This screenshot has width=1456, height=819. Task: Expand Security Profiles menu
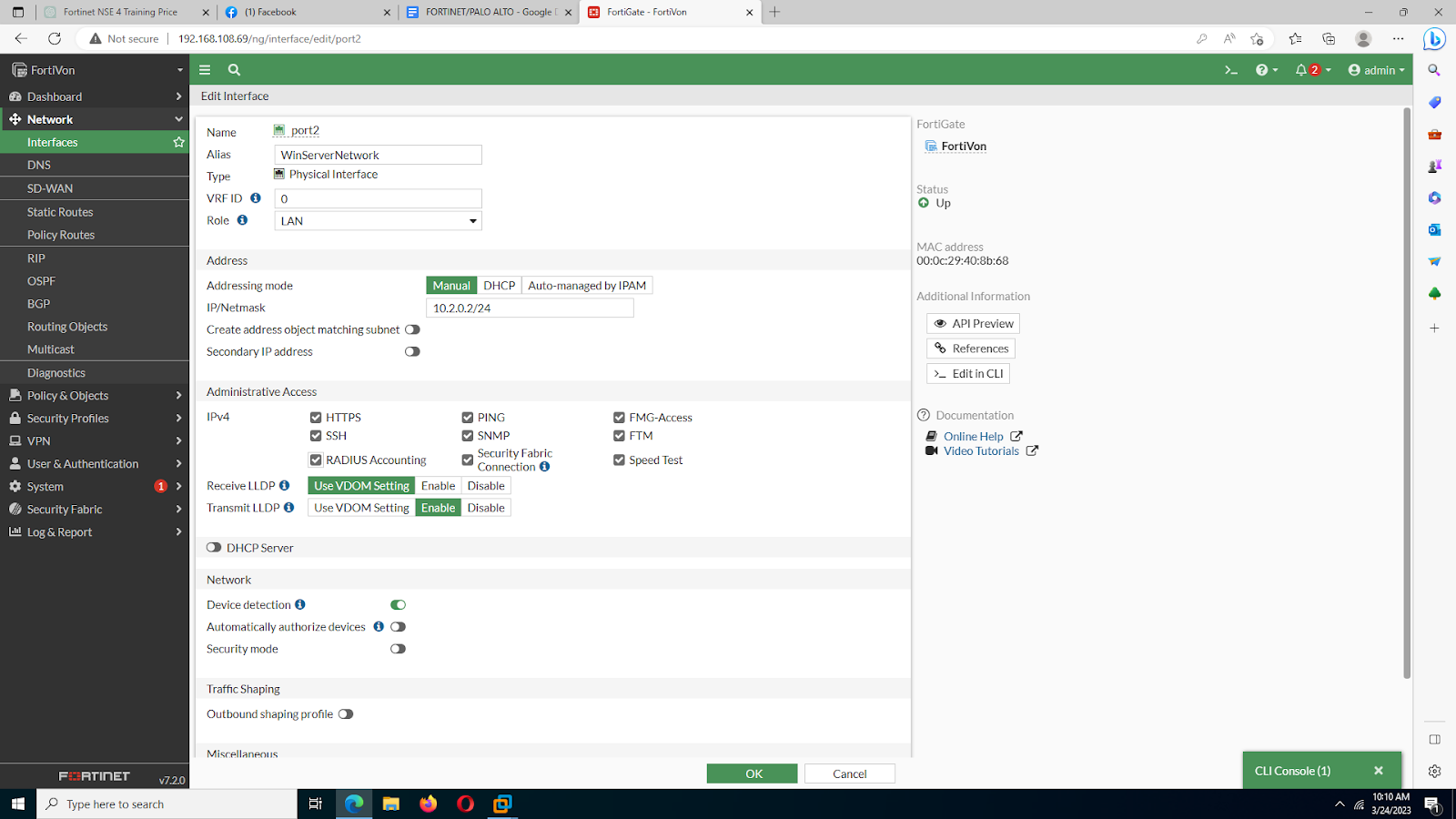click(95, 419)
